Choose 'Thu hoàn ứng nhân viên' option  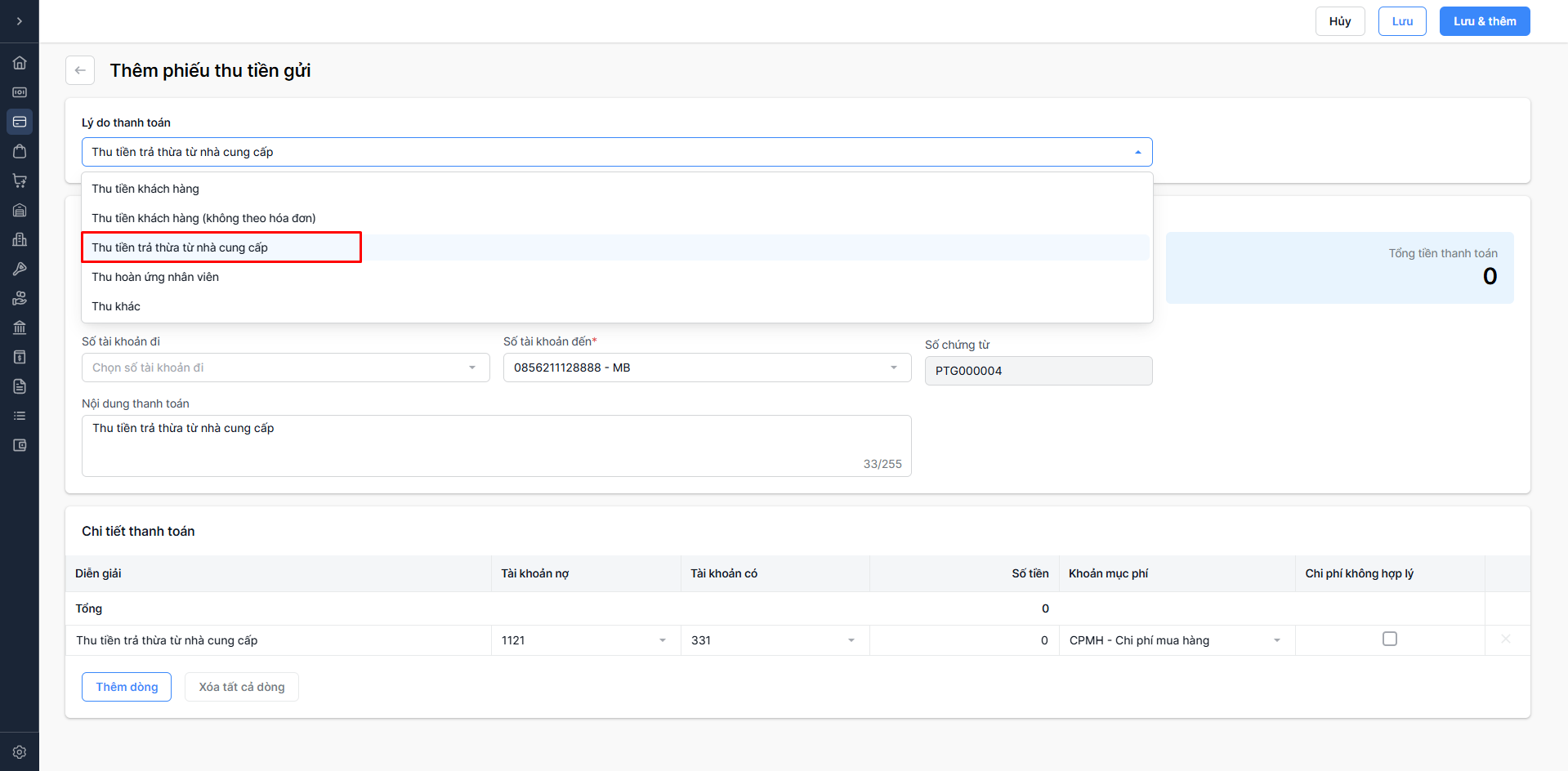pyautogui.click(x=155, y=277)
